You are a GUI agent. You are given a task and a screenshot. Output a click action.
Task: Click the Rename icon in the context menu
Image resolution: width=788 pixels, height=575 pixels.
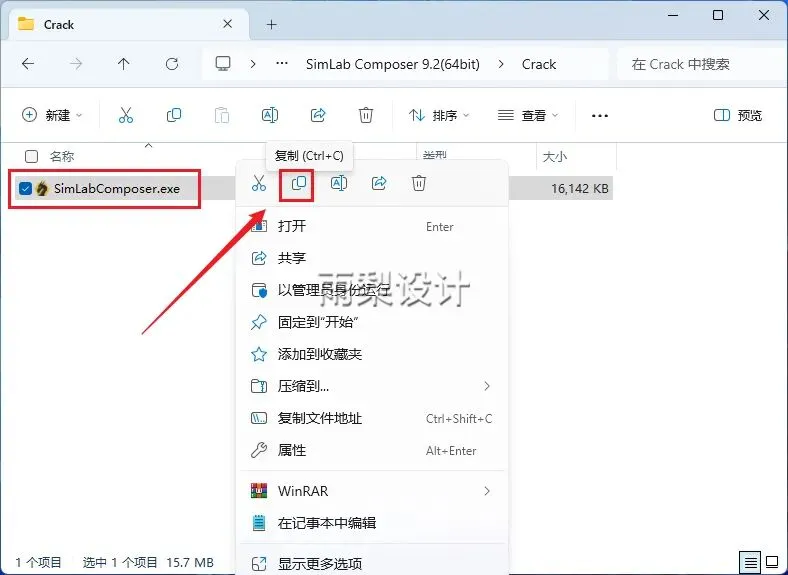339,183
